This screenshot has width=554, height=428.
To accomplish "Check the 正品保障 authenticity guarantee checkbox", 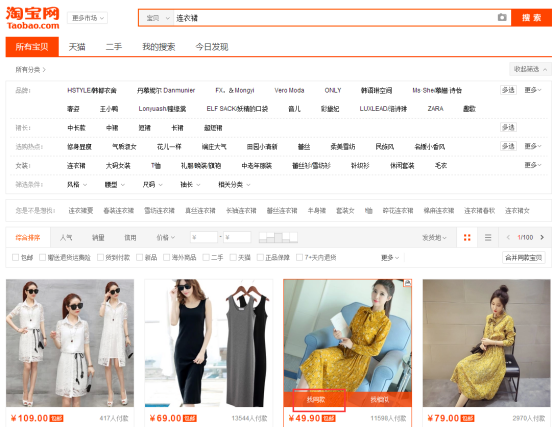I will [x=260, y=257].
